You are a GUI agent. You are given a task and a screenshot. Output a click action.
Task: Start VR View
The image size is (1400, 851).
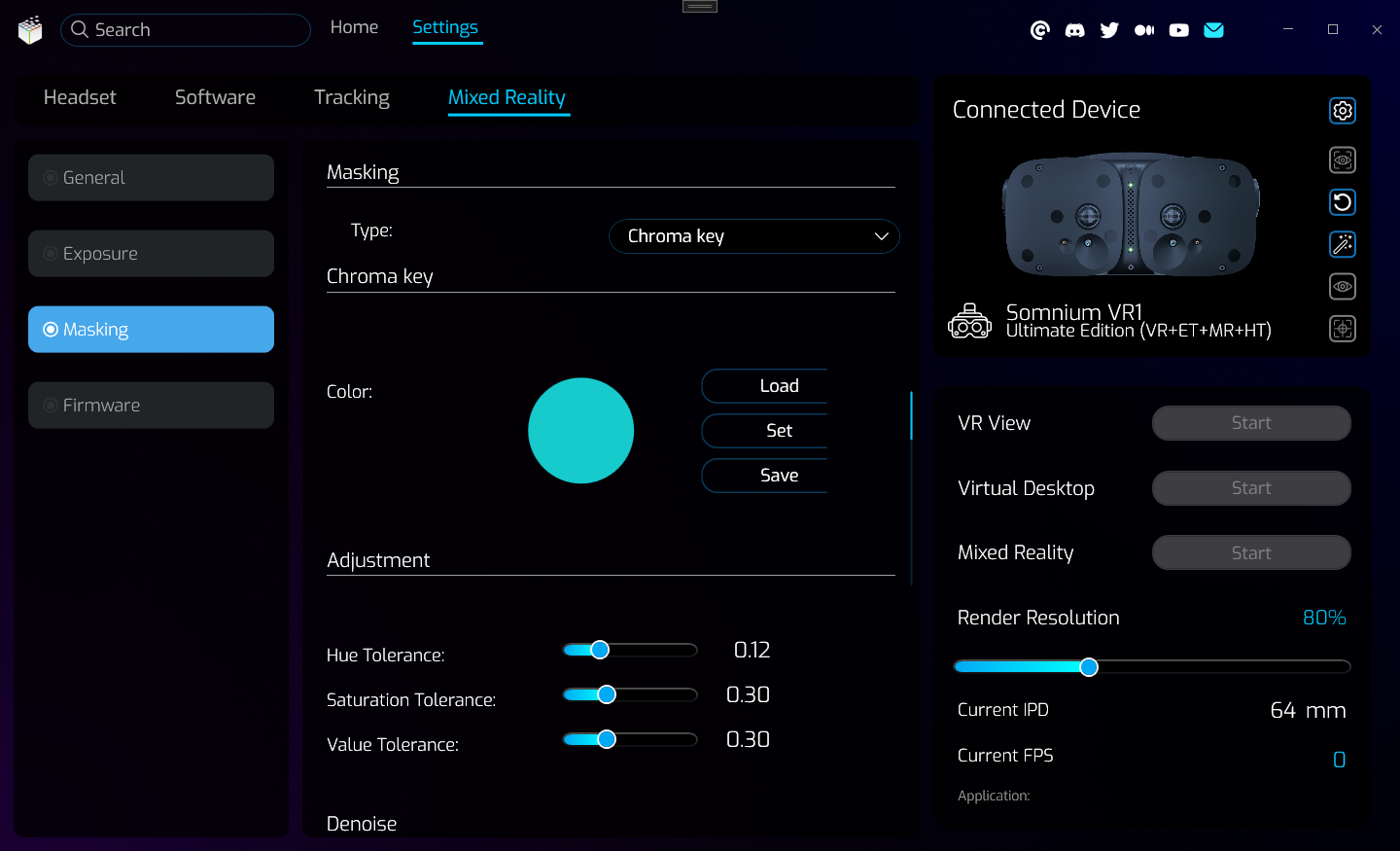click(1251, 423)
